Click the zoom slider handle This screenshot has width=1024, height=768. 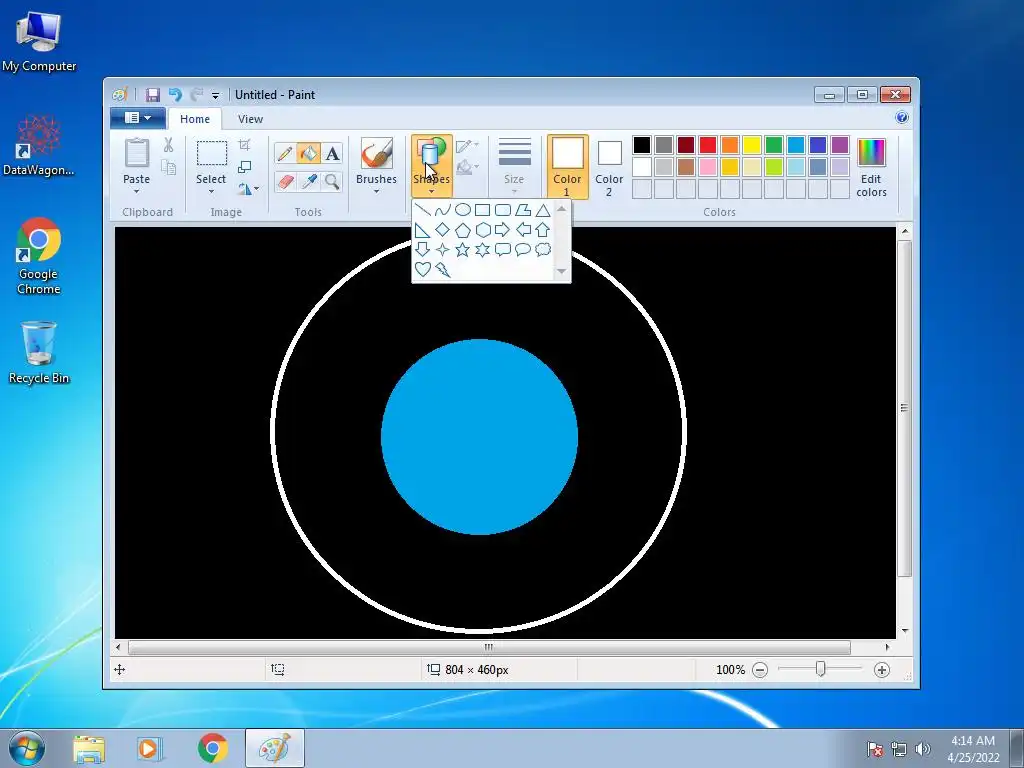[x=821, y=669]
